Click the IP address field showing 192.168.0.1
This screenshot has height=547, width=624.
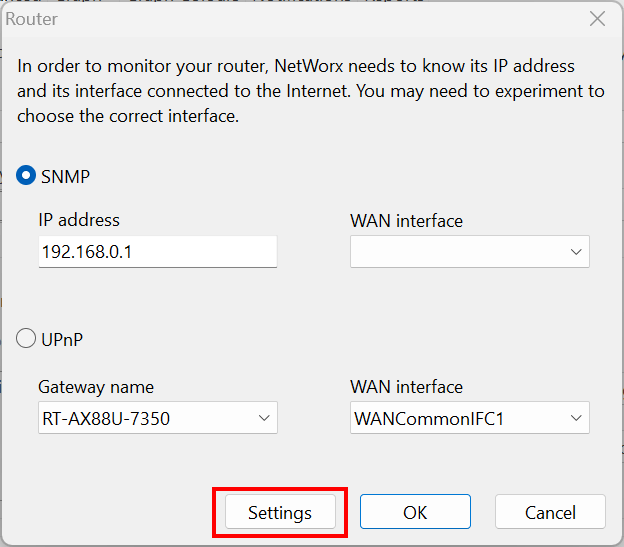[x=156, y=252]
